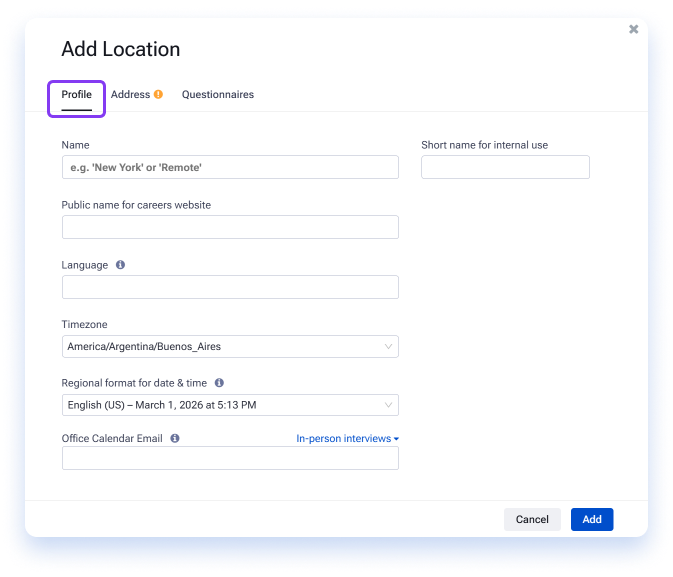Click the Cancel button

coord(532,519)
